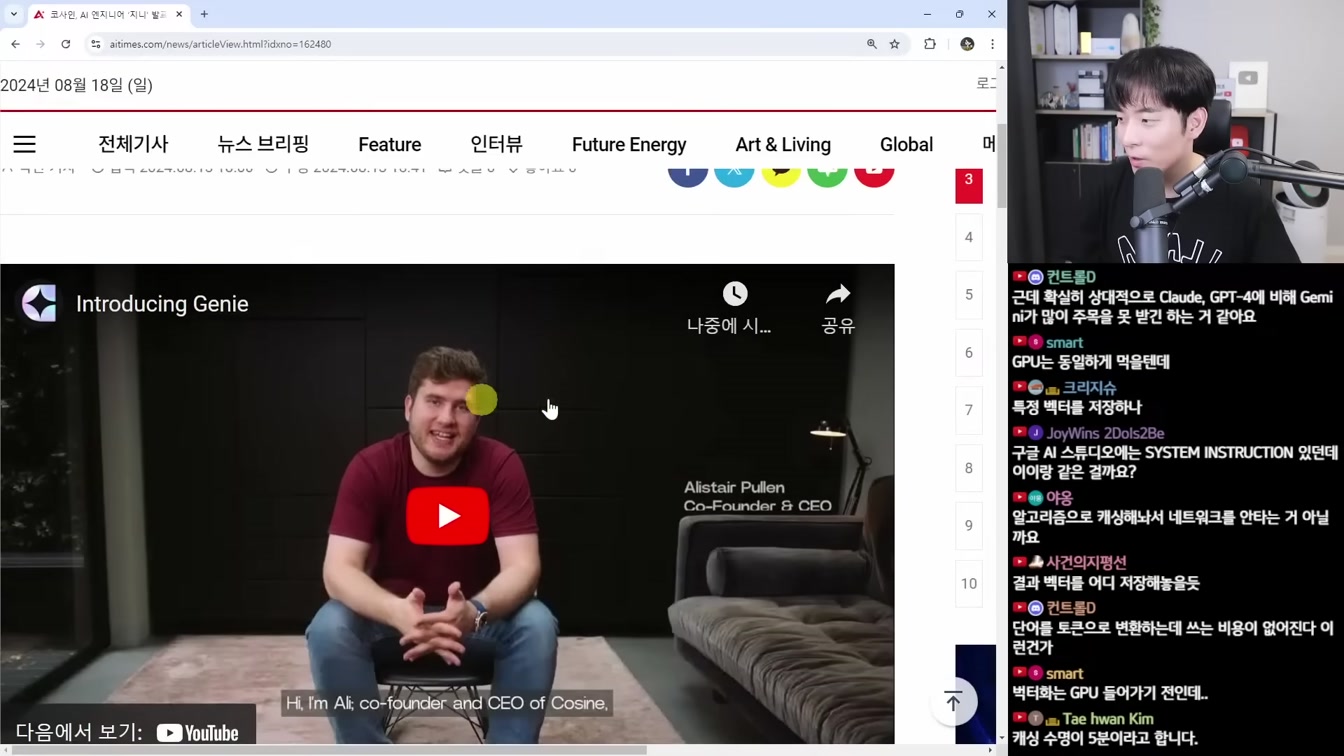Close the aitimes browser tab
Screen dimensions: 1344x756
pos(179,14)
